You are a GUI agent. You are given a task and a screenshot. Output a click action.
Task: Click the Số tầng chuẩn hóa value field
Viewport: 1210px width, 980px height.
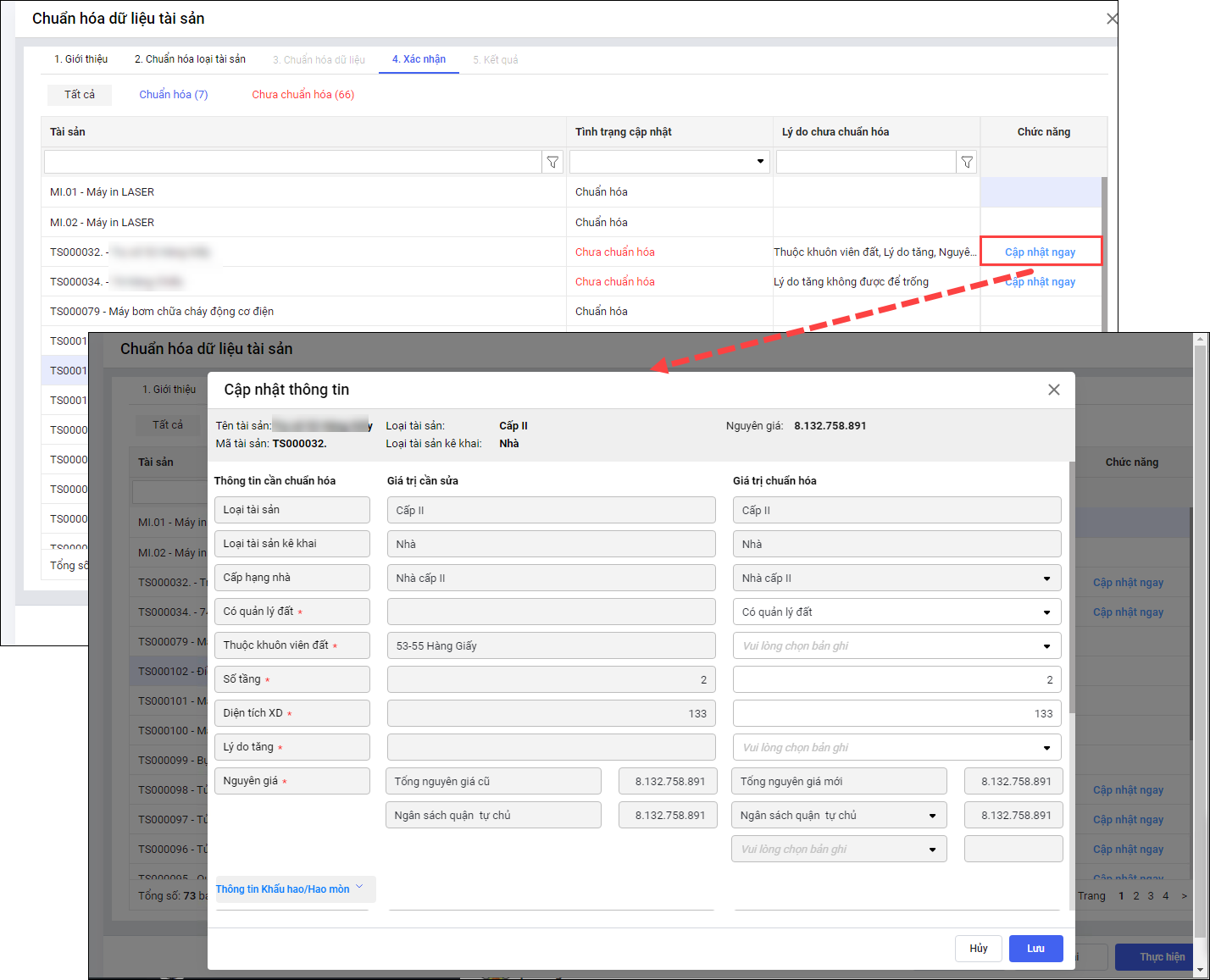(x=896, y=679)
